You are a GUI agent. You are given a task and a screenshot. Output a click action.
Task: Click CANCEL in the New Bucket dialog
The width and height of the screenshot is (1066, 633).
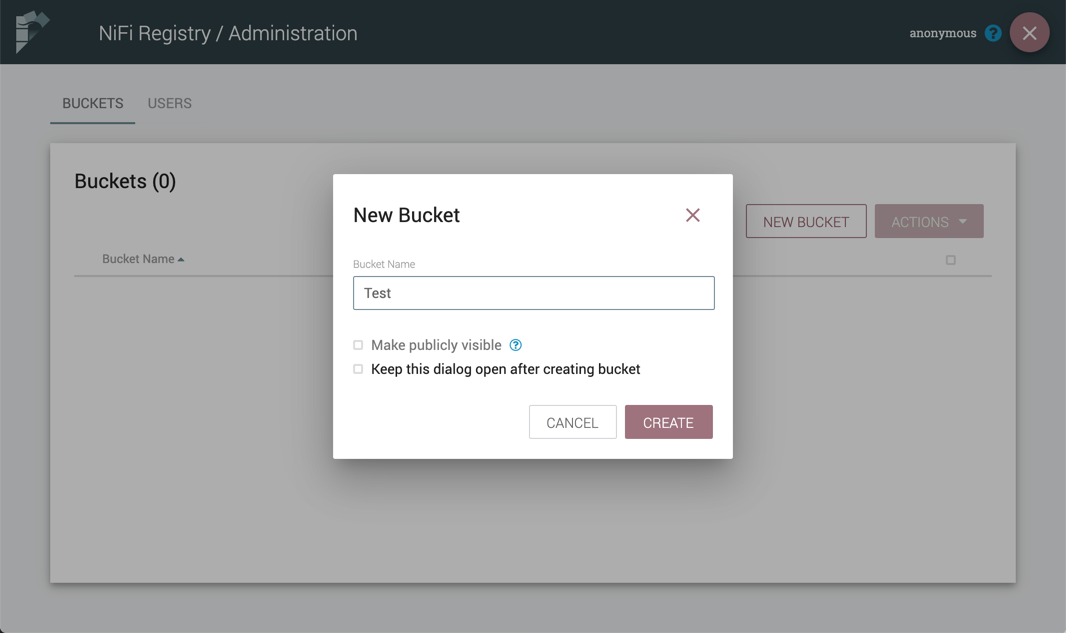pyautogui.click(x=572, y=422)
